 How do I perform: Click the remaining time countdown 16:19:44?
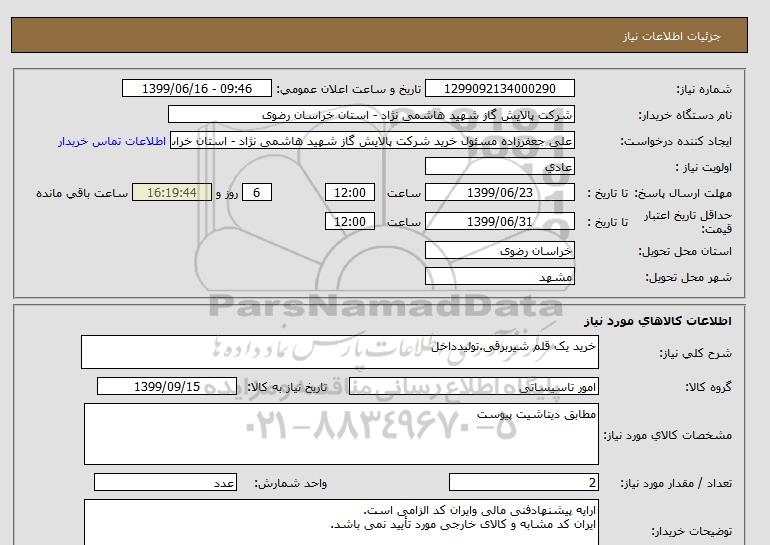[x=172, y=192]
